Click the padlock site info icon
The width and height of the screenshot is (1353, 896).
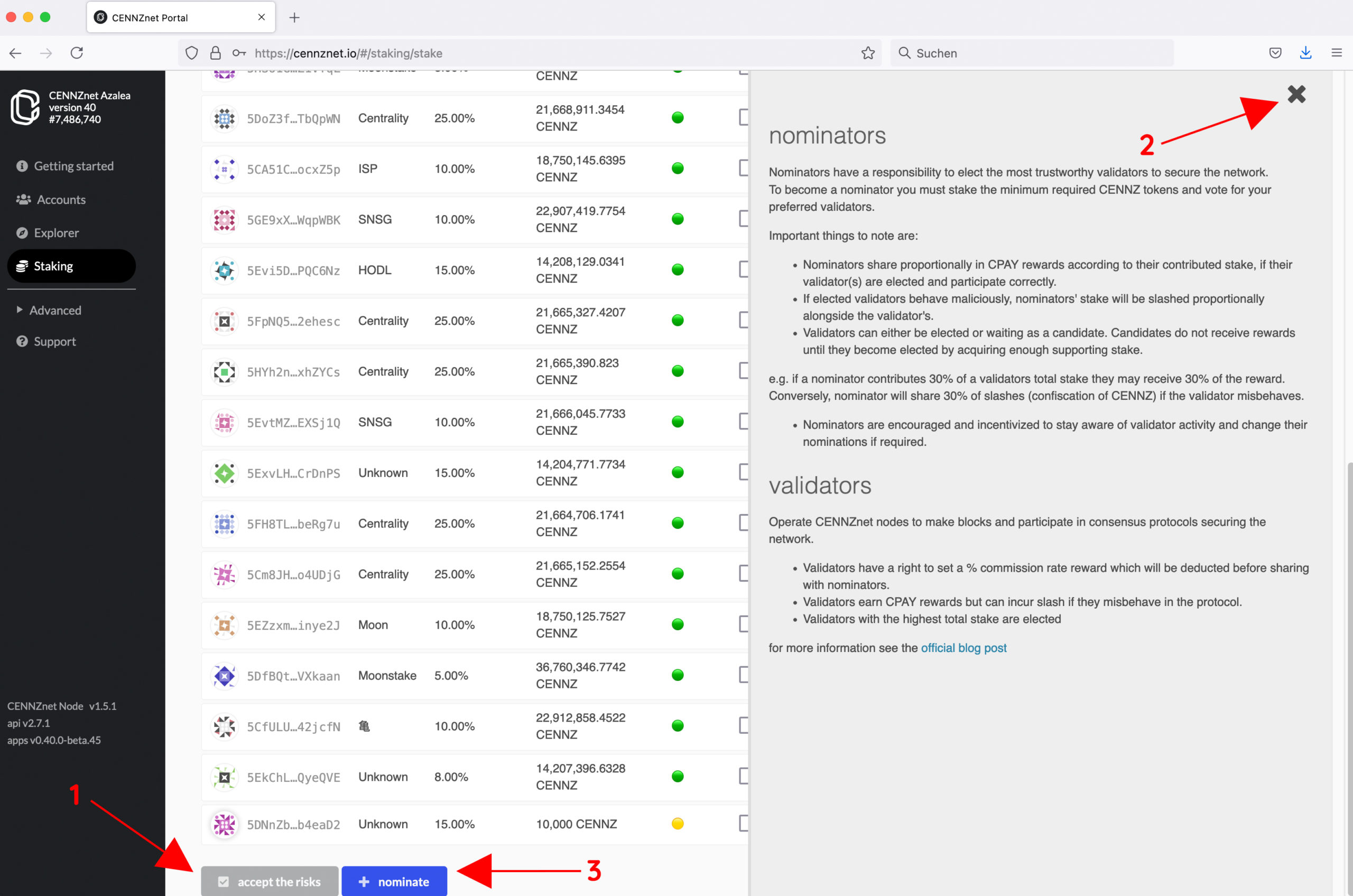(x=216, y=53)
